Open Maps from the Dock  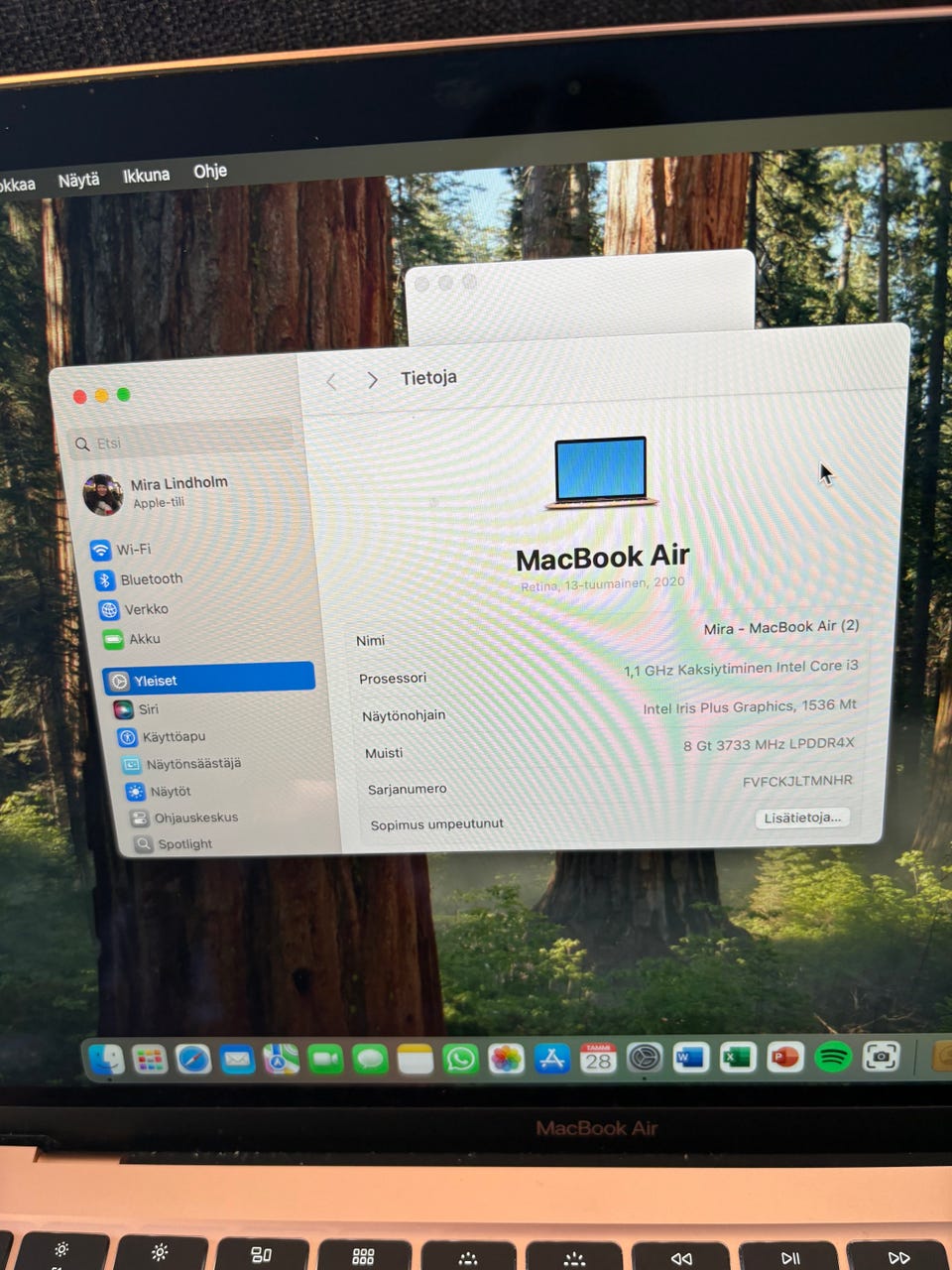[281, 1059]
